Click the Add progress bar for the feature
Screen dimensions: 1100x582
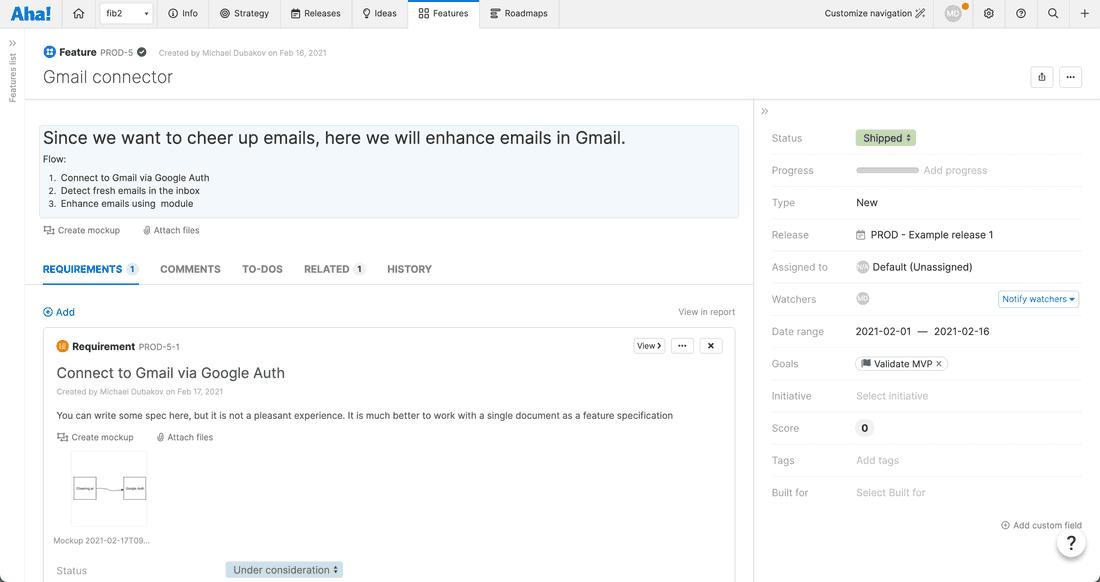pyautogui.click(x=886, y=170)
